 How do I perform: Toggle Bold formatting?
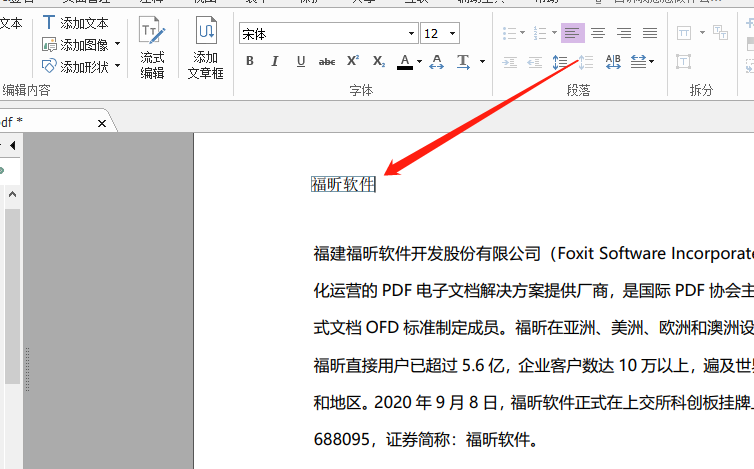pyautogui.click(x=250, y=61)
